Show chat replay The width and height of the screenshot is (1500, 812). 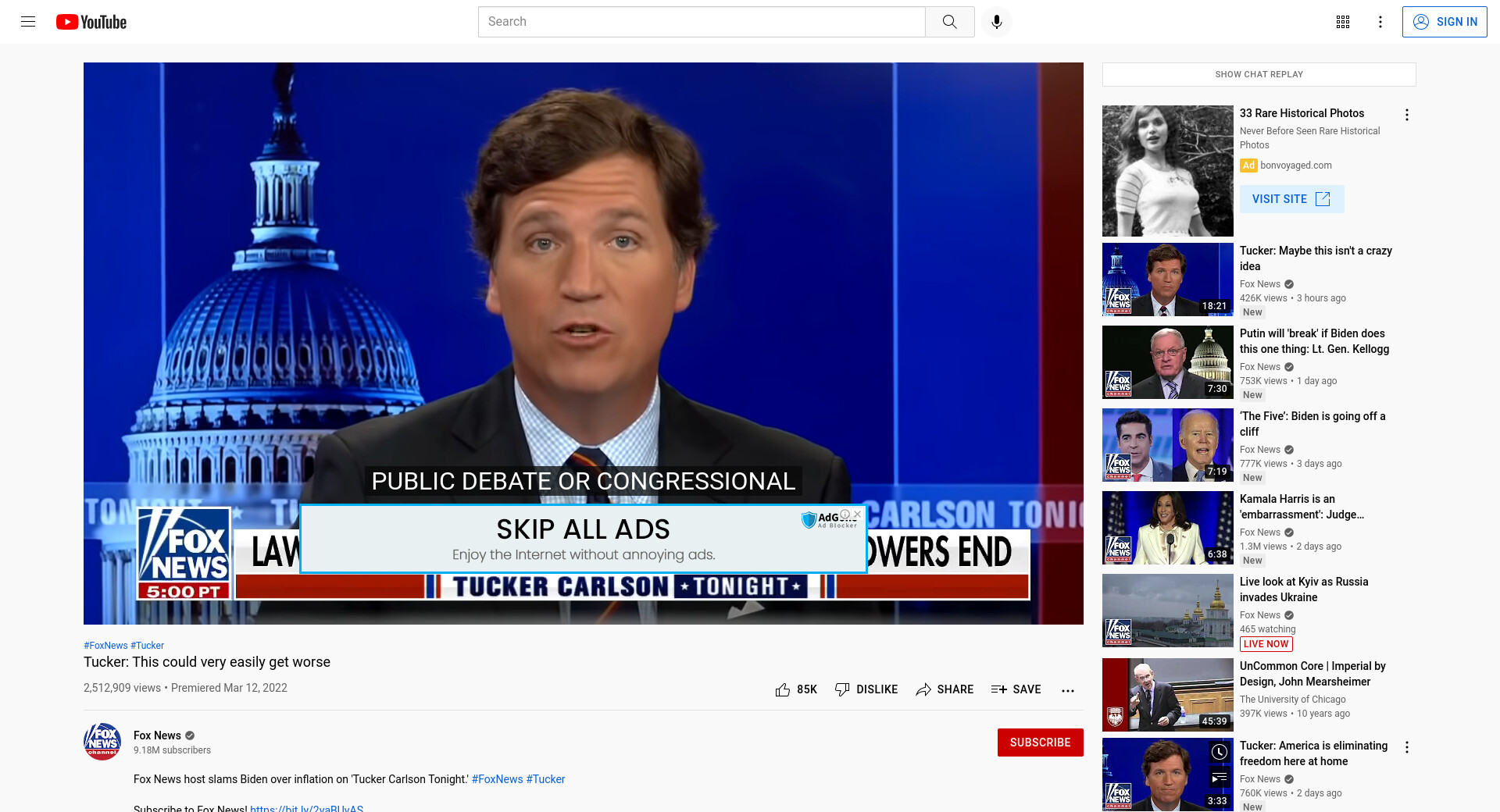coord(1259,74)
